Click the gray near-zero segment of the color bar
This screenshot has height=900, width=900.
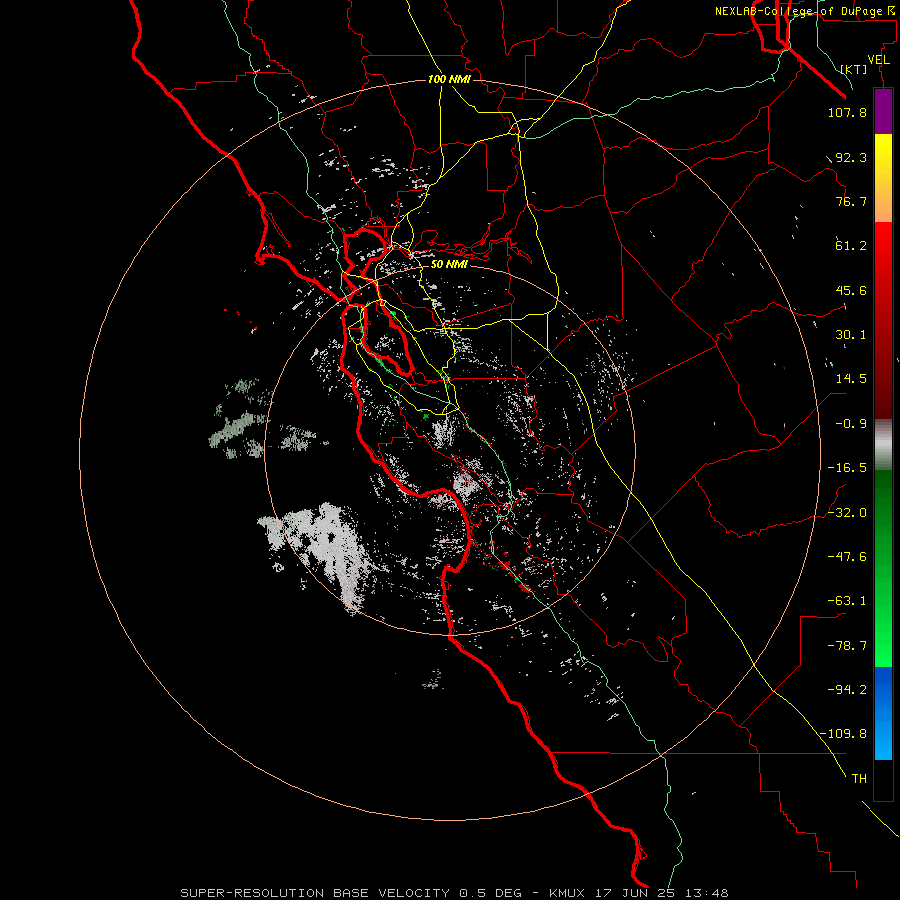click(883, 442)
